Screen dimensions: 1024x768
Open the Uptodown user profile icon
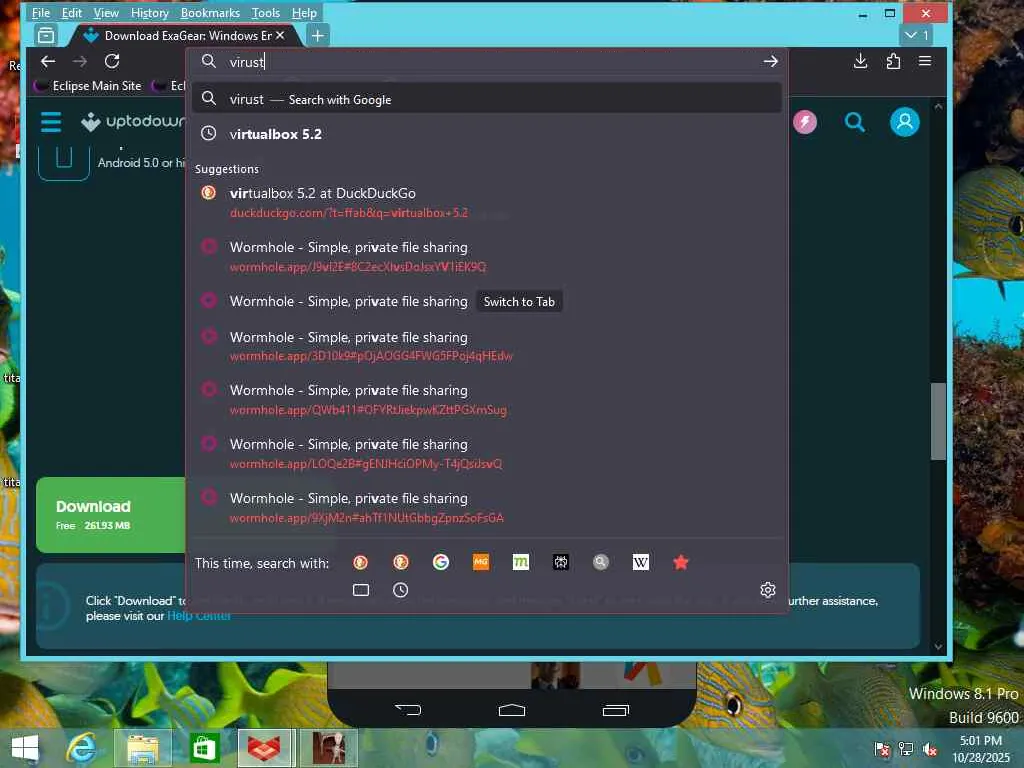click(904, 122)
